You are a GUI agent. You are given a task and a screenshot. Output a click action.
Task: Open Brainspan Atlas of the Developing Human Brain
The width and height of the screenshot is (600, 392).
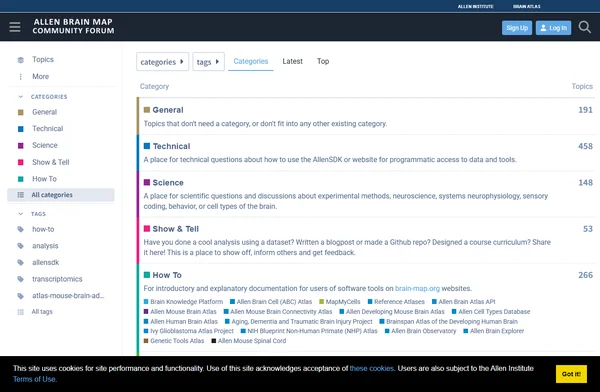(448, 322)
